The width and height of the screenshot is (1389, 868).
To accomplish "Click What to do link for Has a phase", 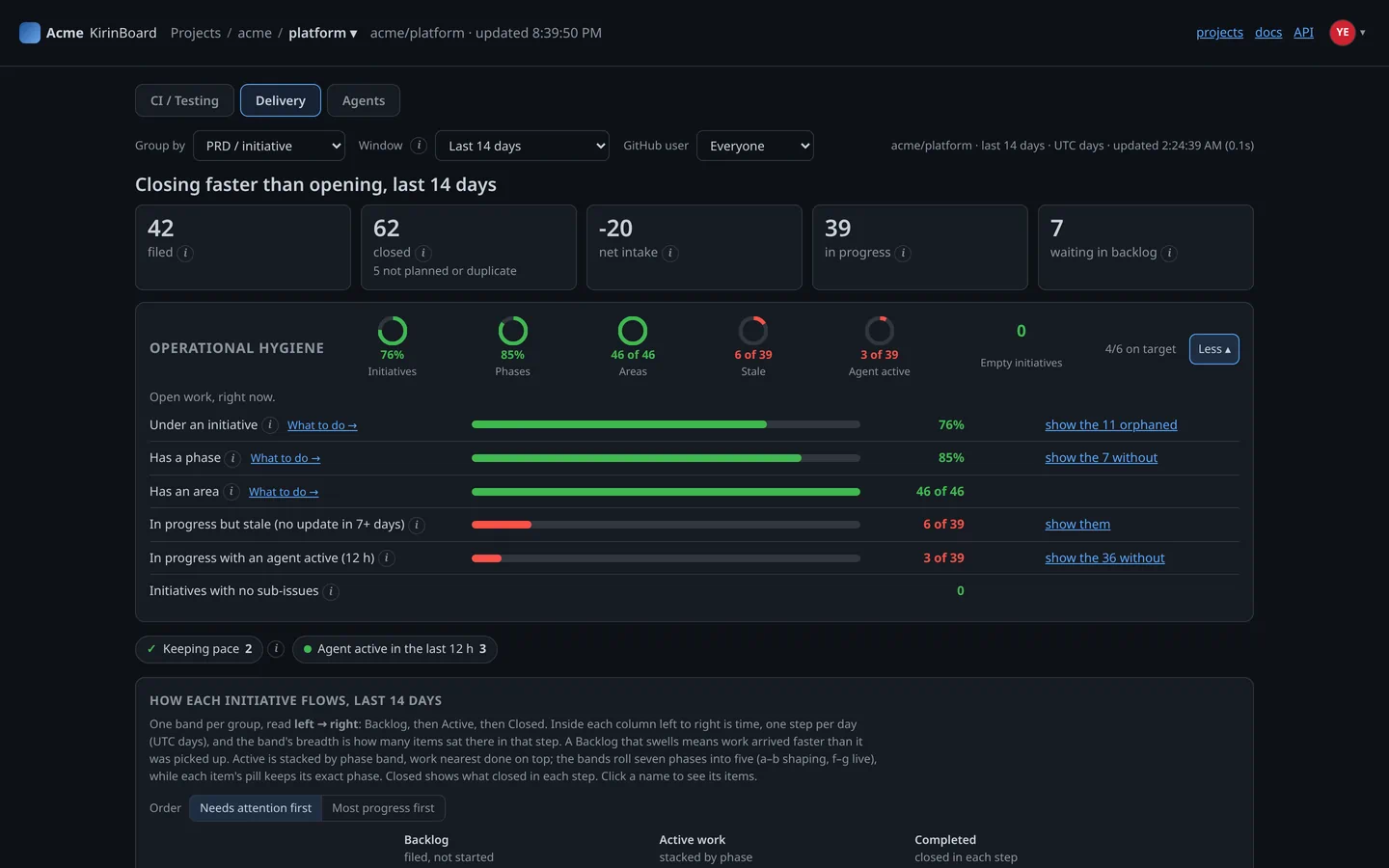I will click(x=286, y=458).
